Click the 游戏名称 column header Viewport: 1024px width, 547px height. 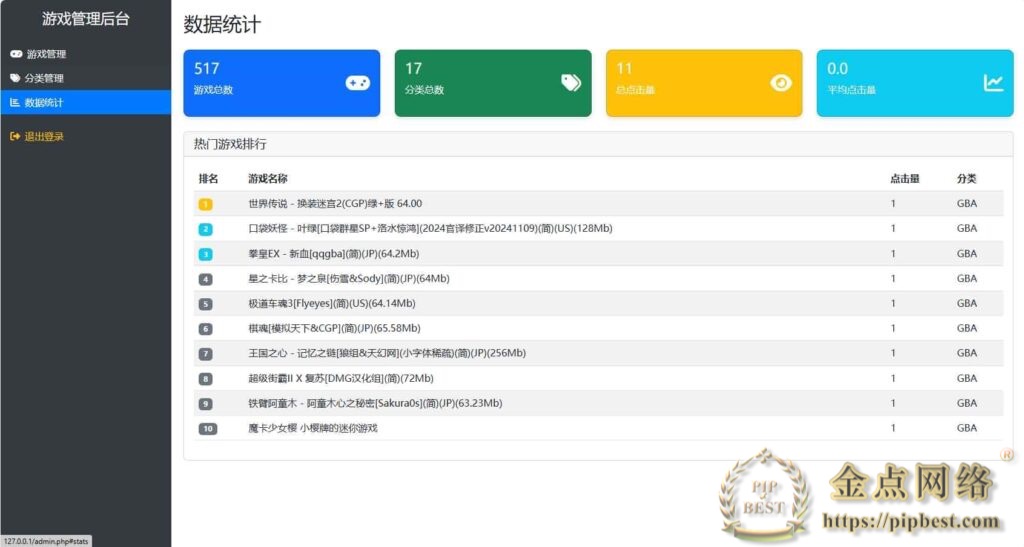point(268,179)
